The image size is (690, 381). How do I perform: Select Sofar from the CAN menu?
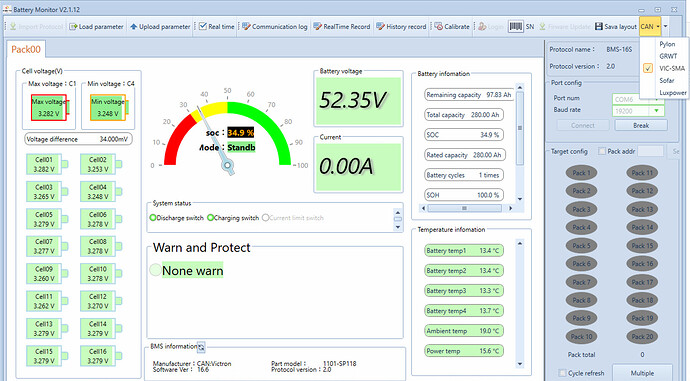[x=667, y=81]
